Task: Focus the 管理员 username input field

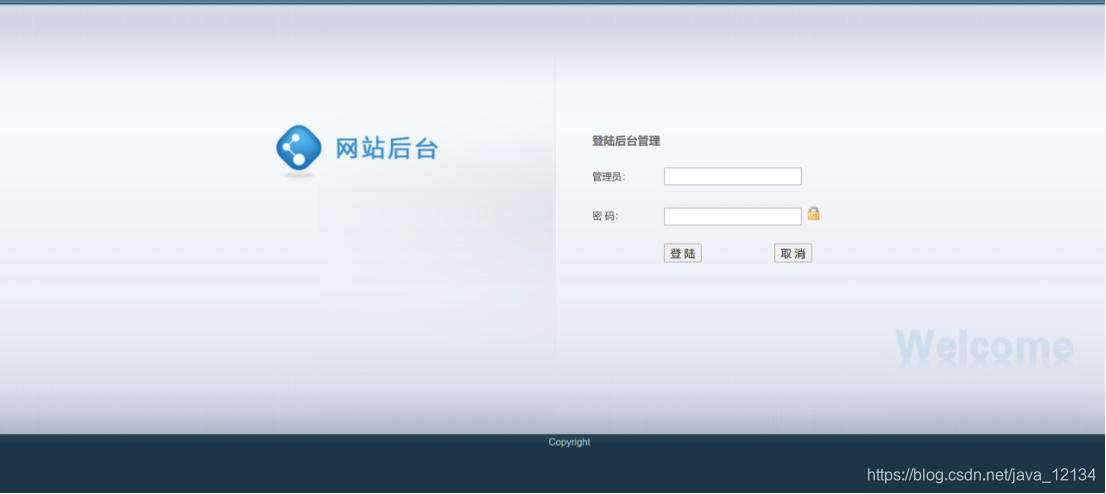Action: 732,176
